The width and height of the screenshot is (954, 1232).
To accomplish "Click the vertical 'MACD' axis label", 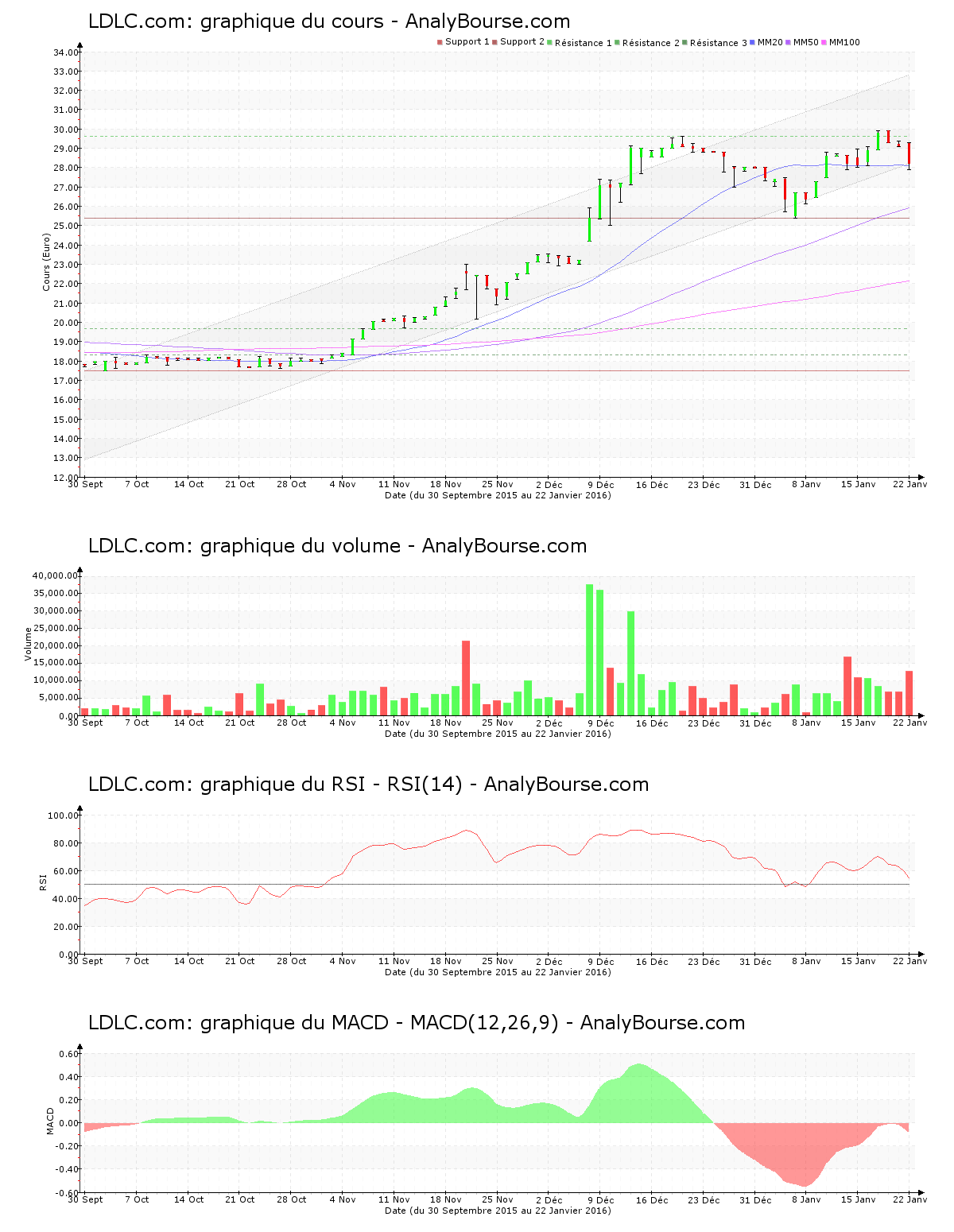I will pyautogui.click(x=50, y=1121).
